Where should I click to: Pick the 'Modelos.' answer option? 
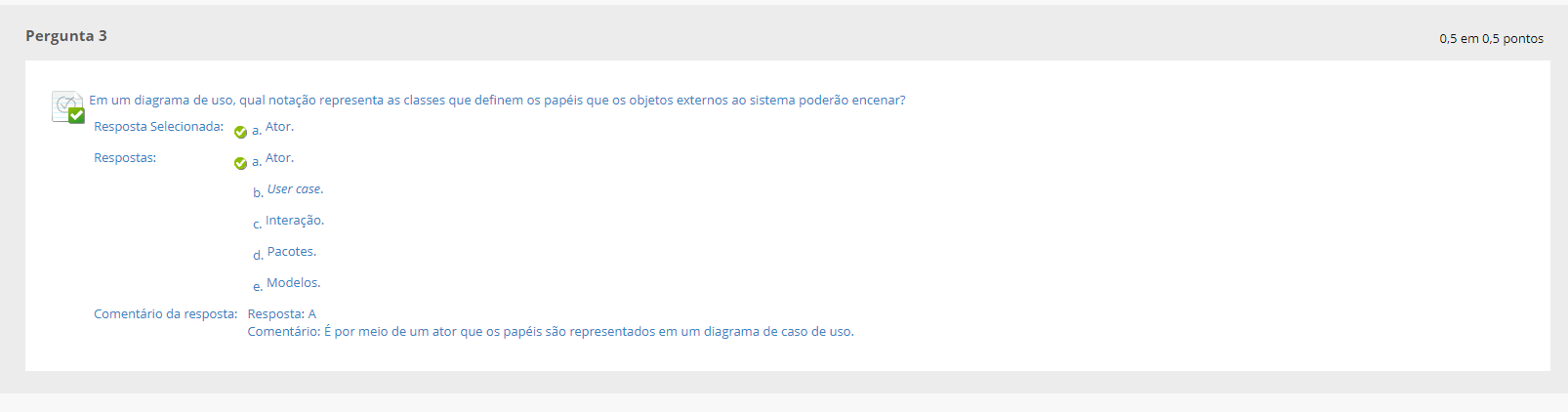(294, 283)
